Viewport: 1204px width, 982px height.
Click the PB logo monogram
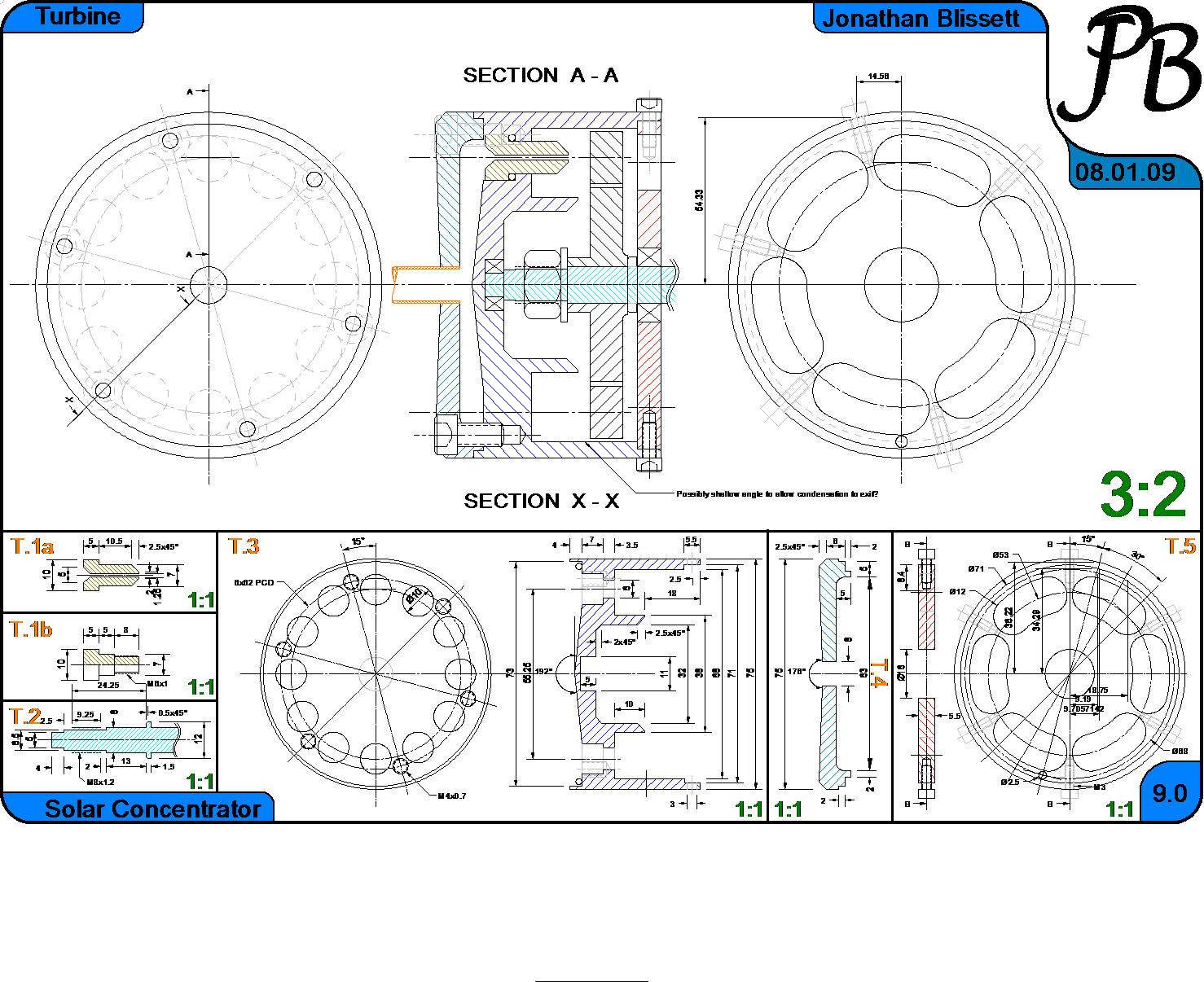(x=1140, y=65)
